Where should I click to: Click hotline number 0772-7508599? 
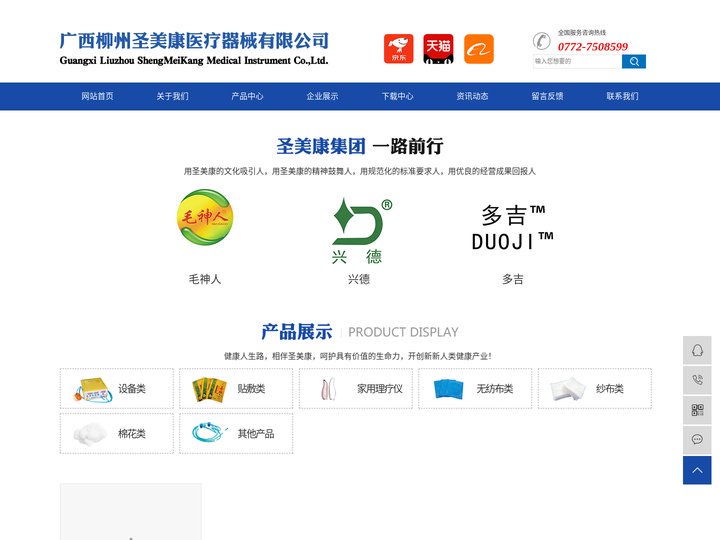tap(593, 46)
